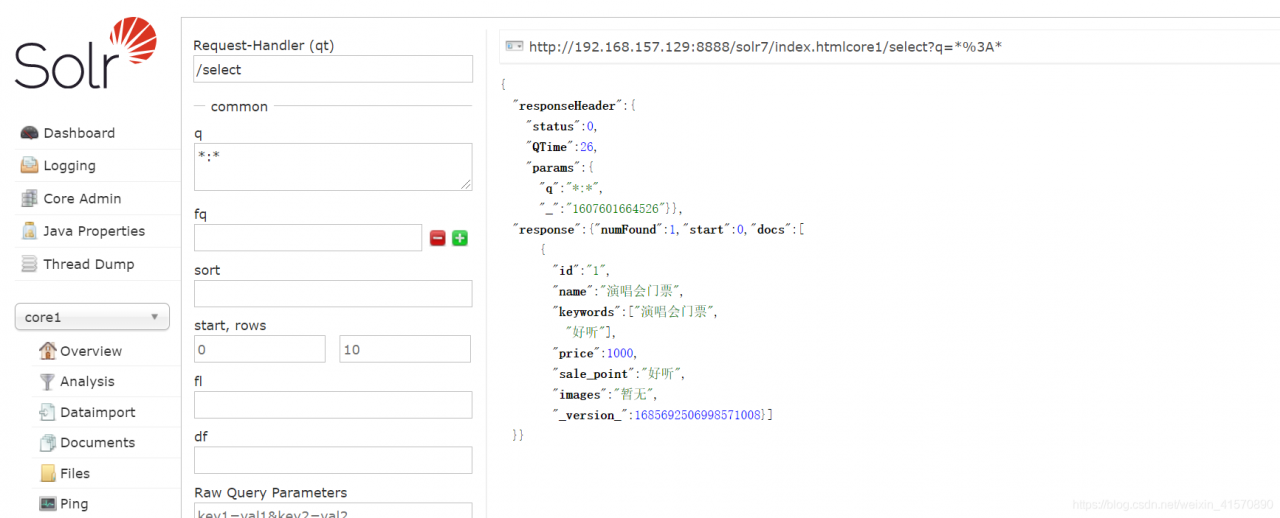1280x518 pixels.
Task: Click the common section label
Action: 239,106
